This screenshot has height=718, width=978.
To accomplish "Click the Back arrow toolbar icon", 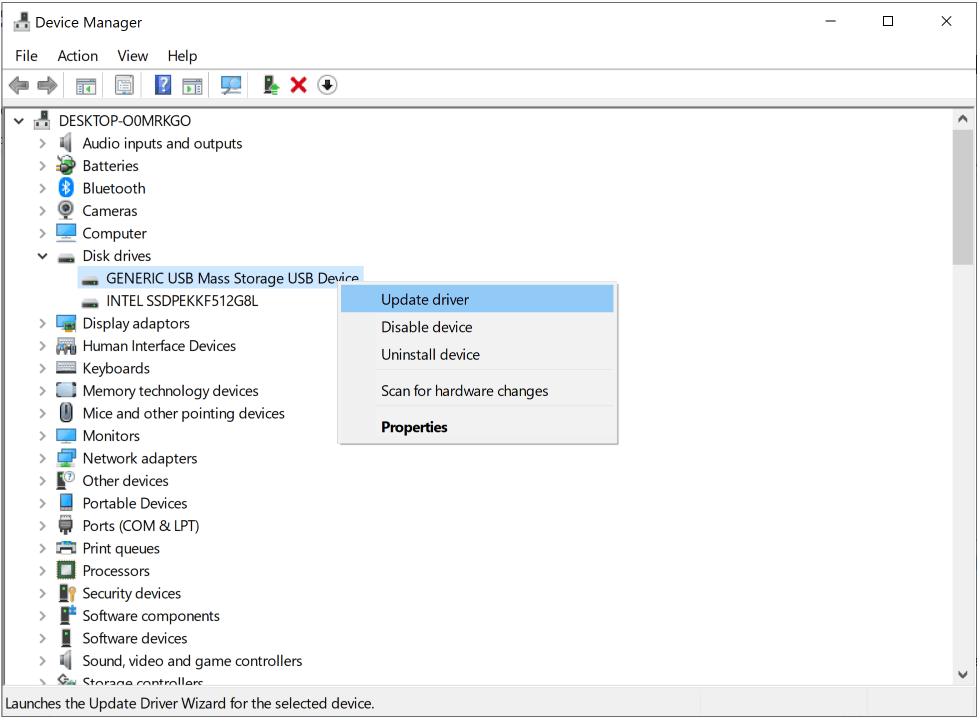I will [18, 86].
